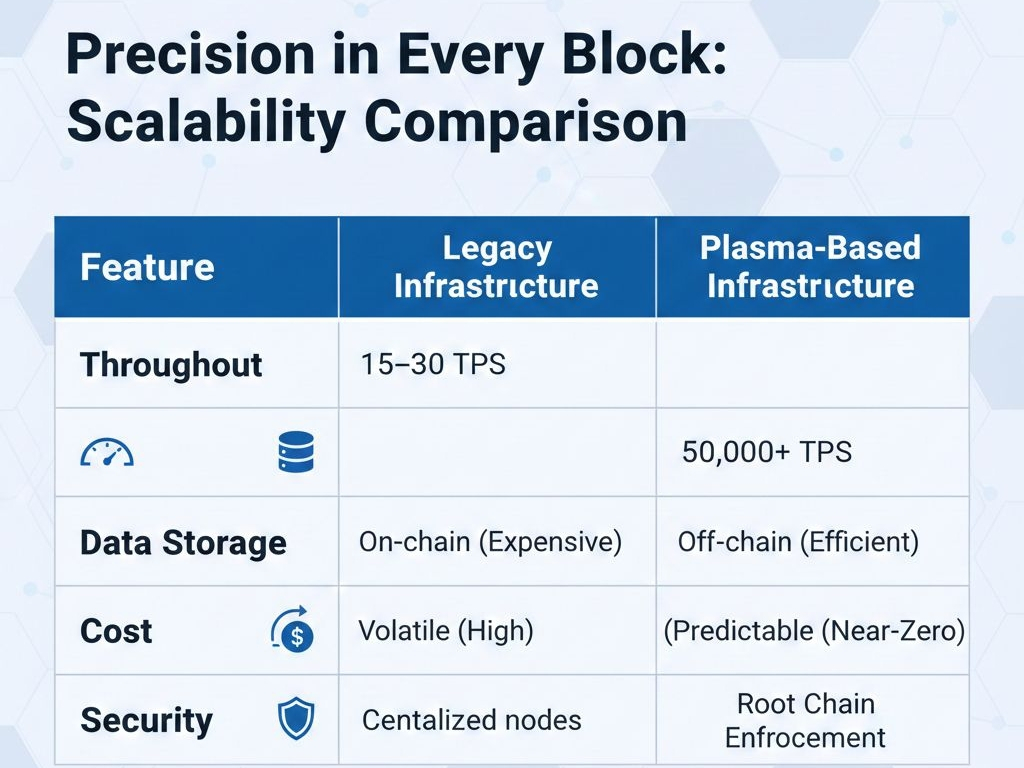Click the Cost row label
This screenshot has height=768, width=1024.
coord(116,631)
